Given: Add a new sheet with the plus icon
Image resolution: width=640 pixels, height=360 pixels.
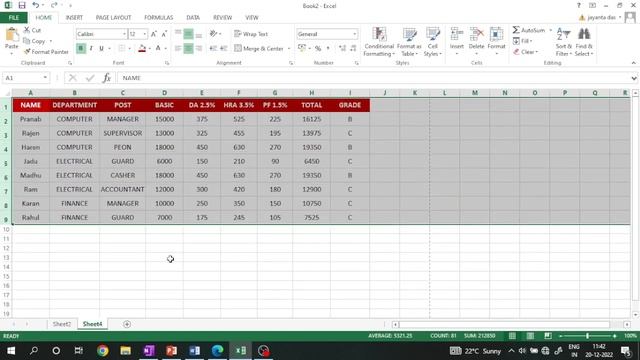Looking at the screenshot, I should click(x=127, y=324).
